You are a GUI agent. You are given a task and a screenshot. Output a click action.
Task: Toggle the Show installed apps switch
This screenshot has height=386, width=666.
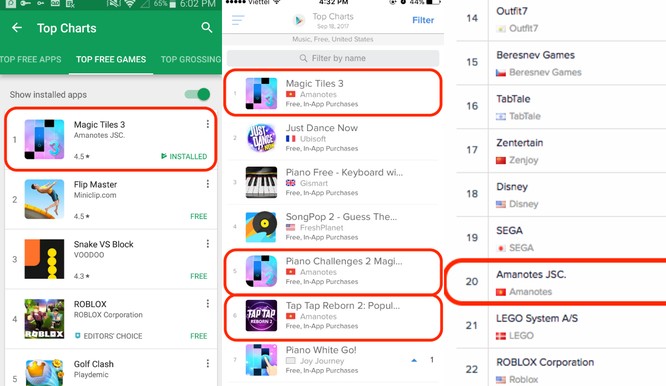coord(198,94)
